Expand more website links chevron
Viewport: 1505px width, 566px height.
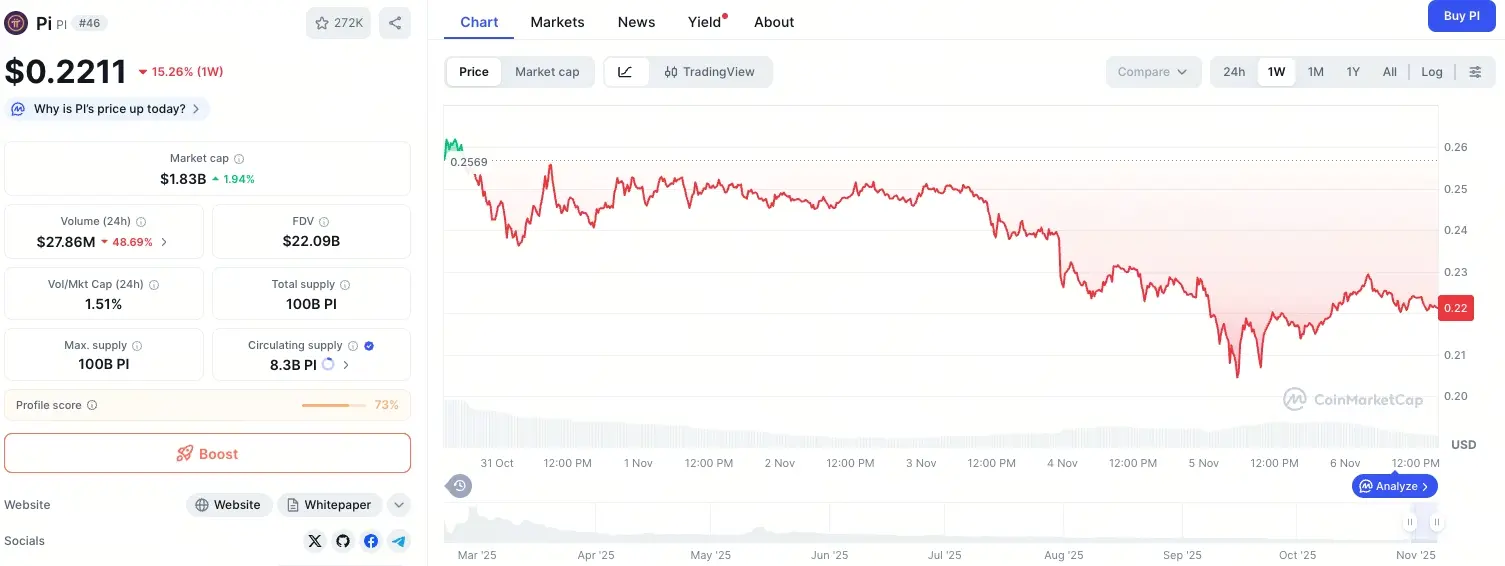click(398, 505)
